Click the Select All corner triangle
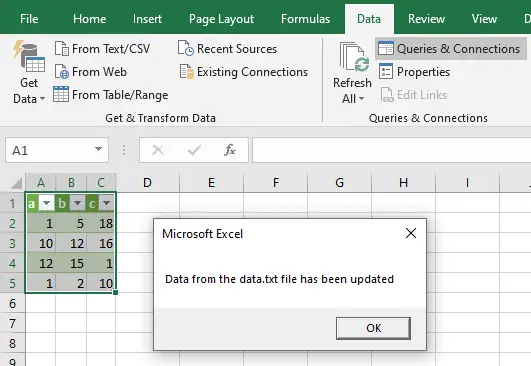Viewport: 531px width, 366px height. [x=16, y=183]
